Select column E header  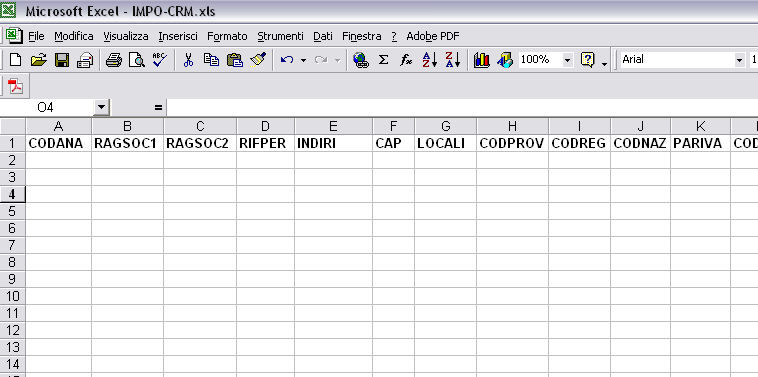(x=333, y=126)
